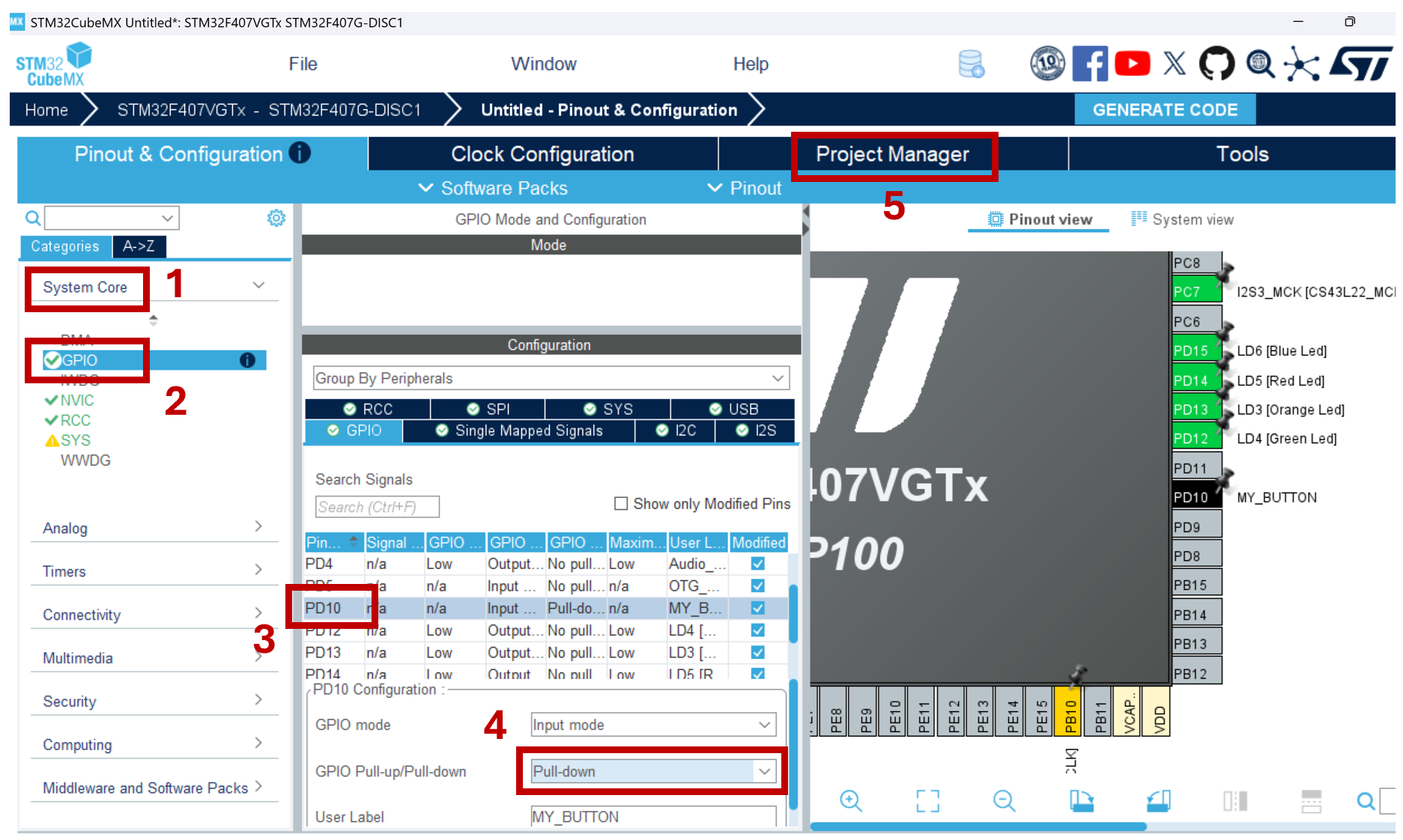Open the GPIO Pull-up/Pull-down dropdown
The height and width of the screenshot is (840, 1403).
tap(653, 771)
